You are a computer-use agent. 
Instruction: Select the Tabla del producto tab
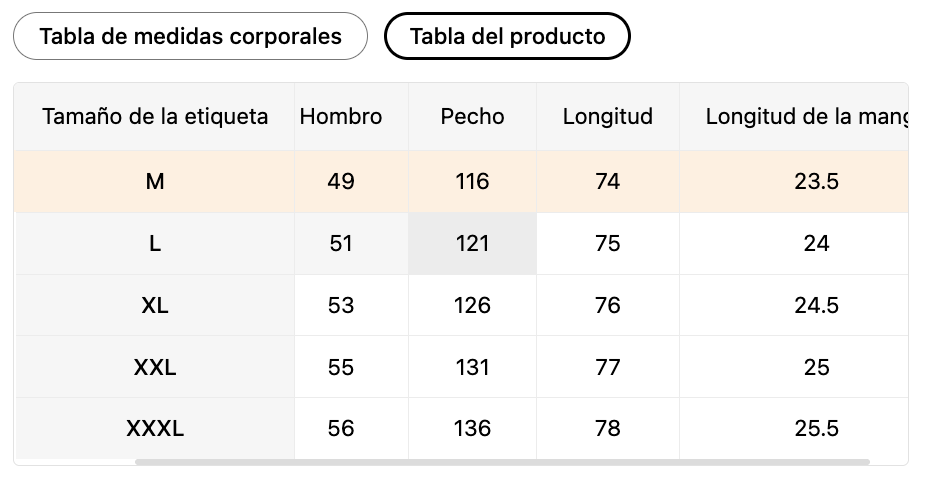coord(507,36)
